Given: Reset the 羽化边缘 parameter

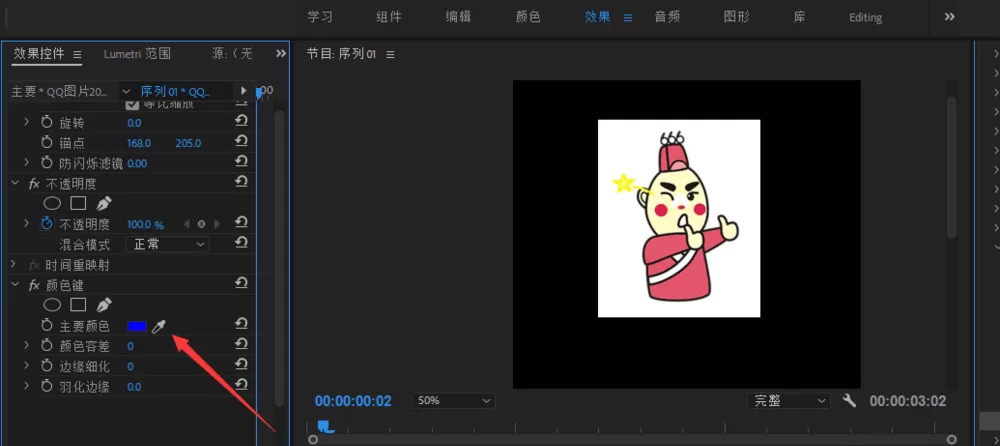Looking at the screenshot, I should [x=241, y=385].
